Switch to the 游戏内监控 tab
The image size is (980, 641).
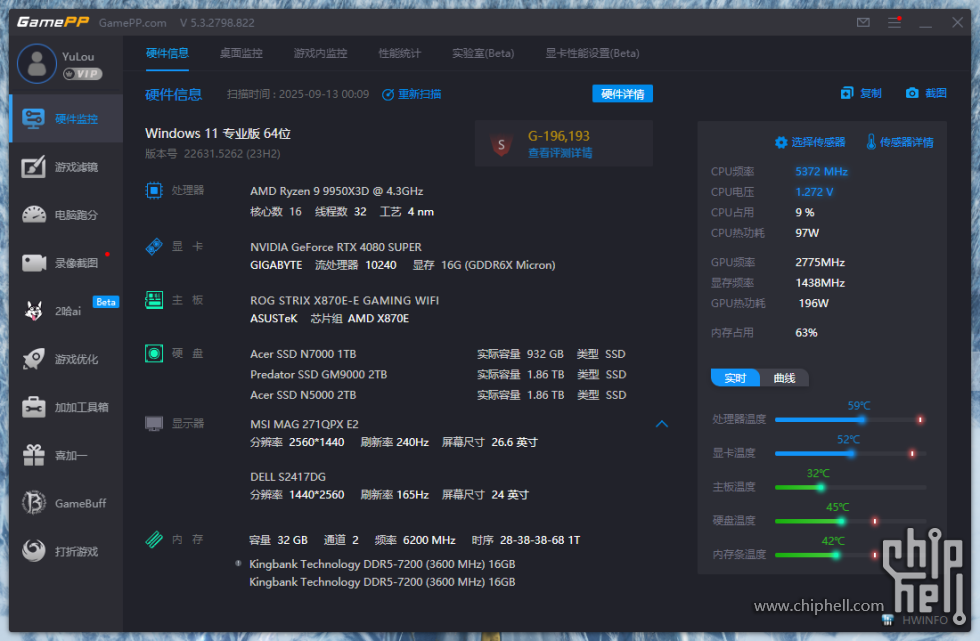320,53
